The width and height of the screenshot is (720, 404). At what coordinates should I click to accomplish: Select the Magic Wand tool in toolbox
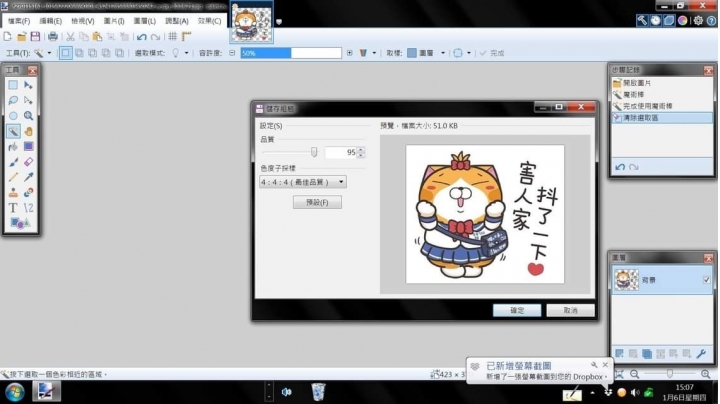tap(13, 131)
